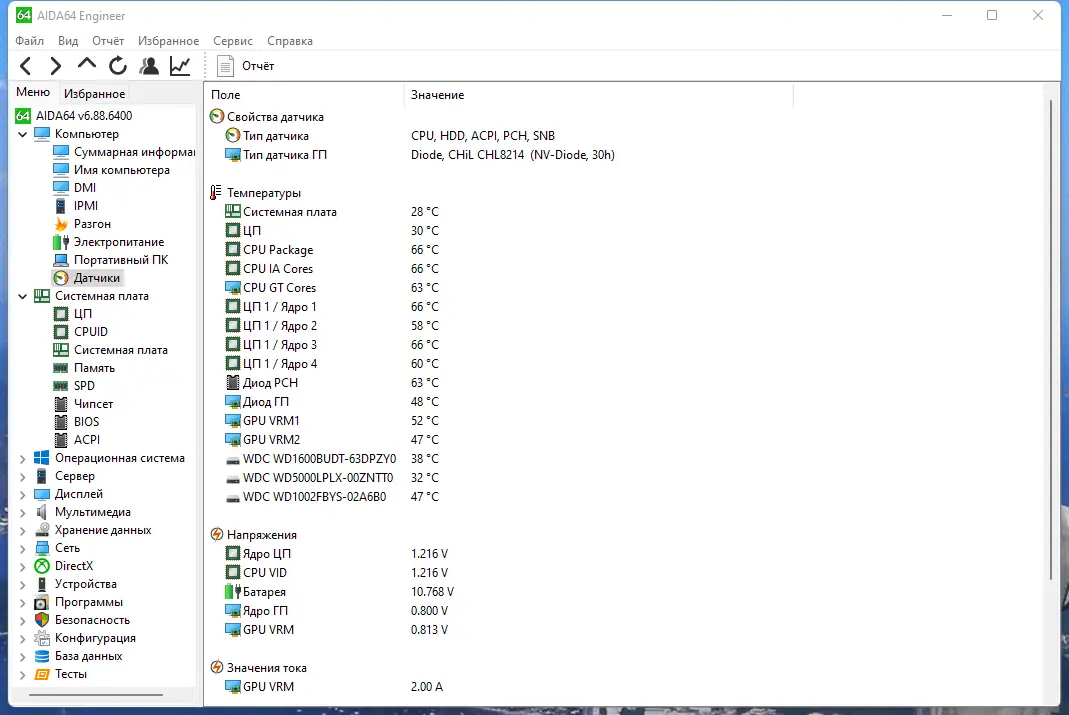Select the AIDA64 v6.88.6400 root item
The height and width of the screenshot is (715, 1069).
(x=74, y=116)
